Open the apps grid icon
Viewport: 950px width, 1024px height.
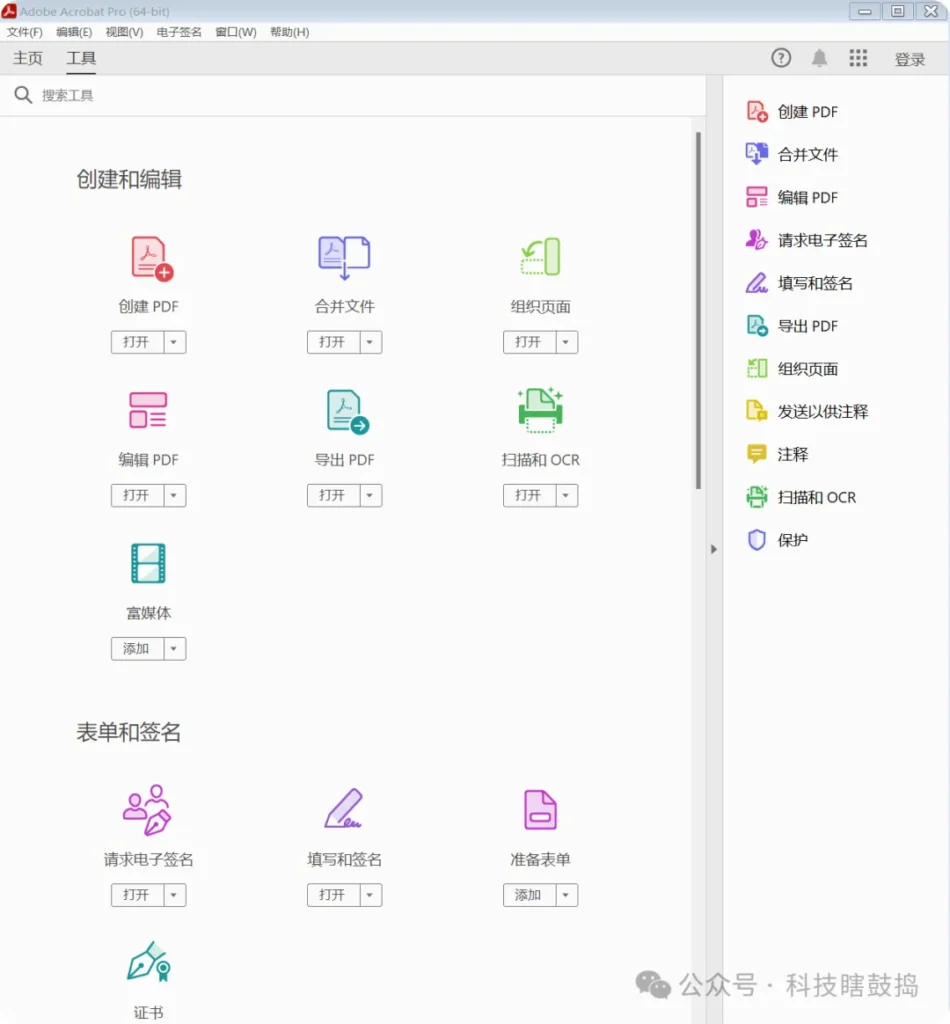tap(858, 58)
